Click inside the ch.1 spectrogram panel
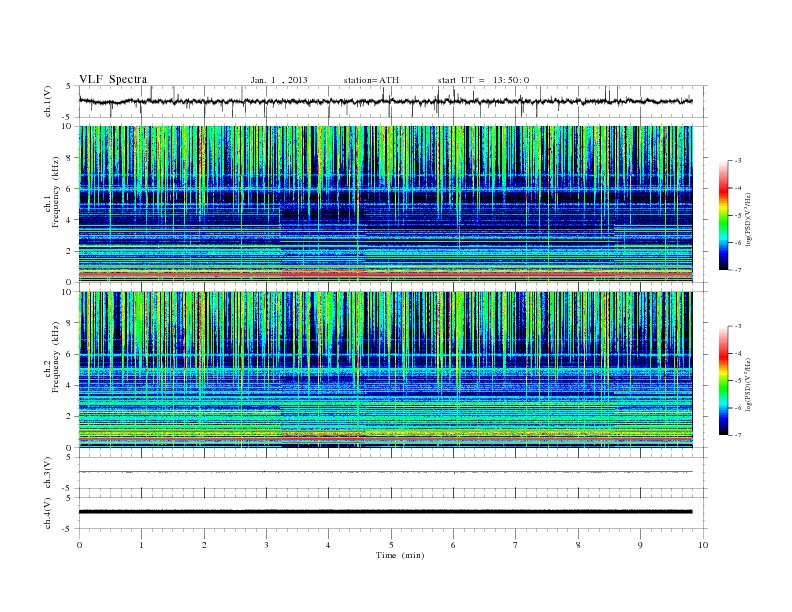 coord(385,204)
